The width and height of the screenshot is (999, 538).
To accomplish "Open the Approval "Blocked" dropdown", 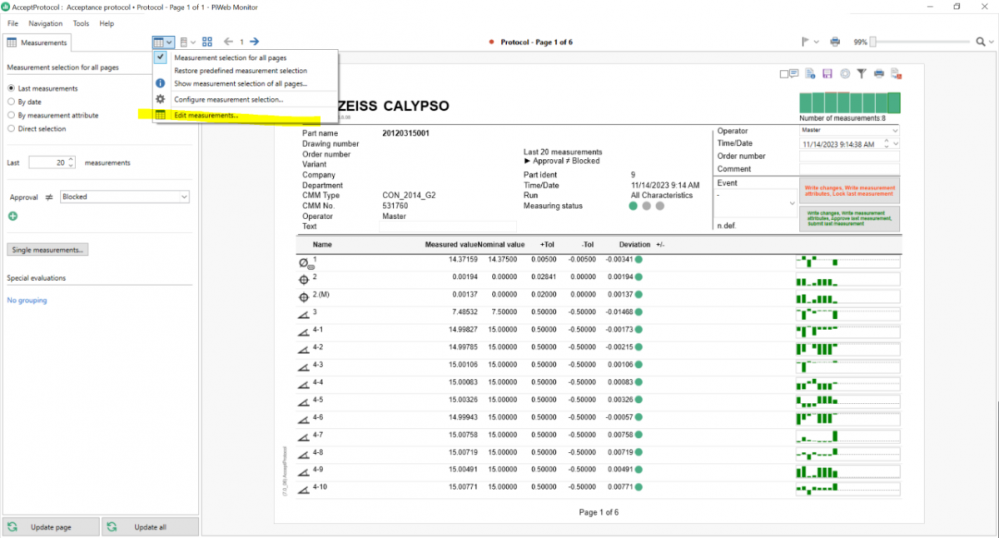I will (124, 197).
